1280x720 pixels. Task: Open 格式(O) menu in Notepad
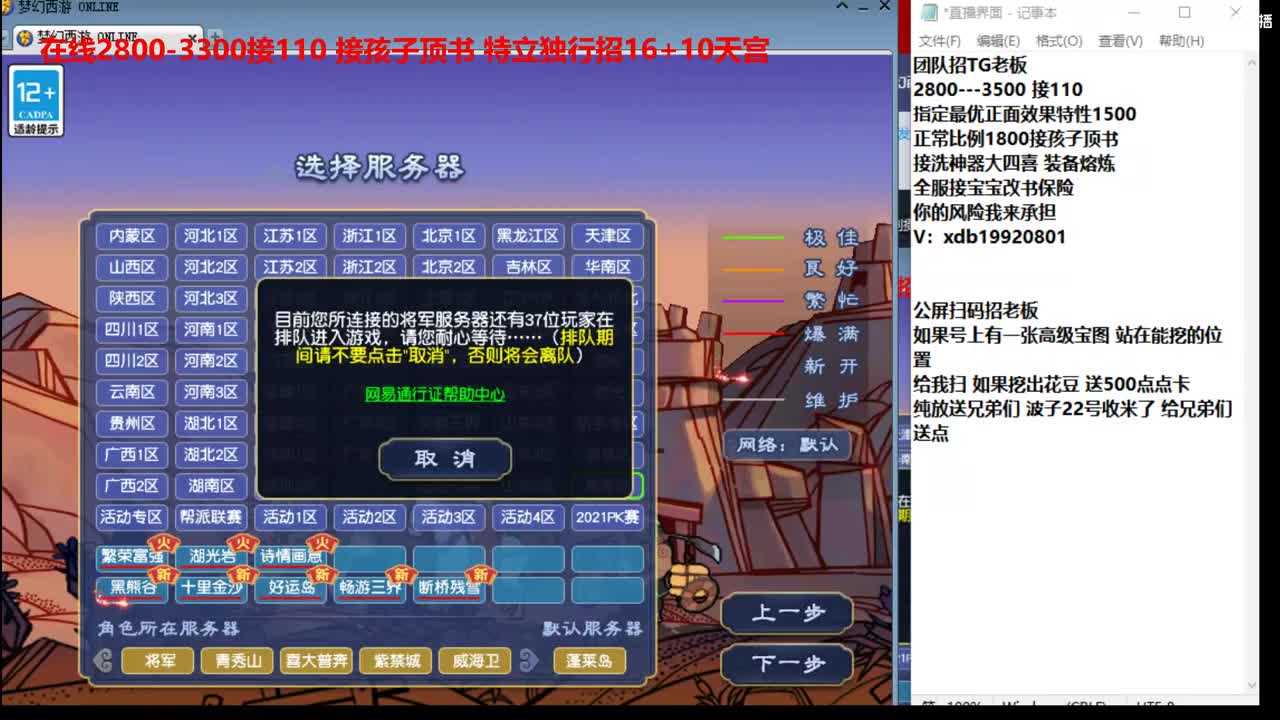[x=1059, y=41]
